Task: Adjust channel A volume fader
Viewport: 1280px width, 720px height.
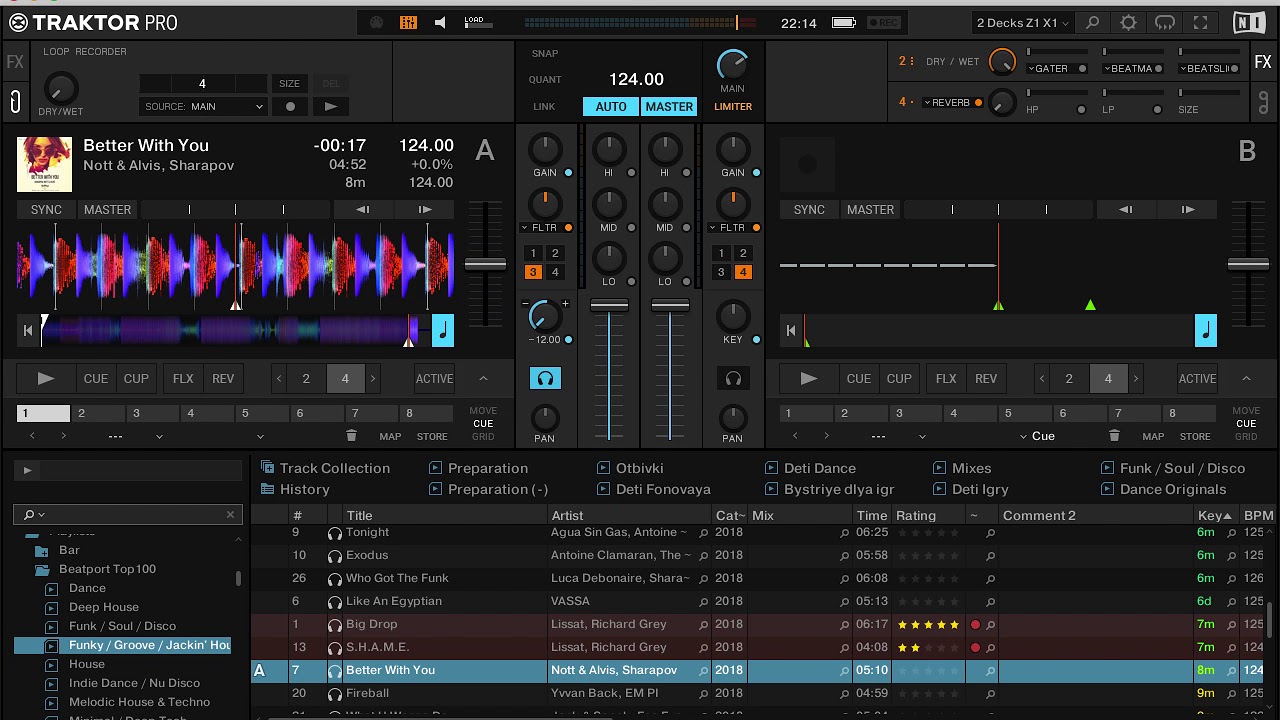Action: click(609, 305)
